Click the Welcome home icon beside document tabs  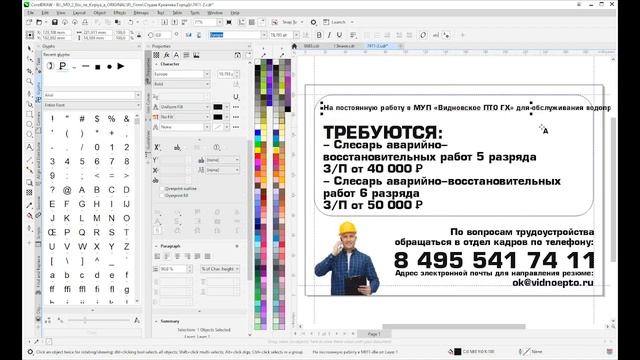click(294, 46)
